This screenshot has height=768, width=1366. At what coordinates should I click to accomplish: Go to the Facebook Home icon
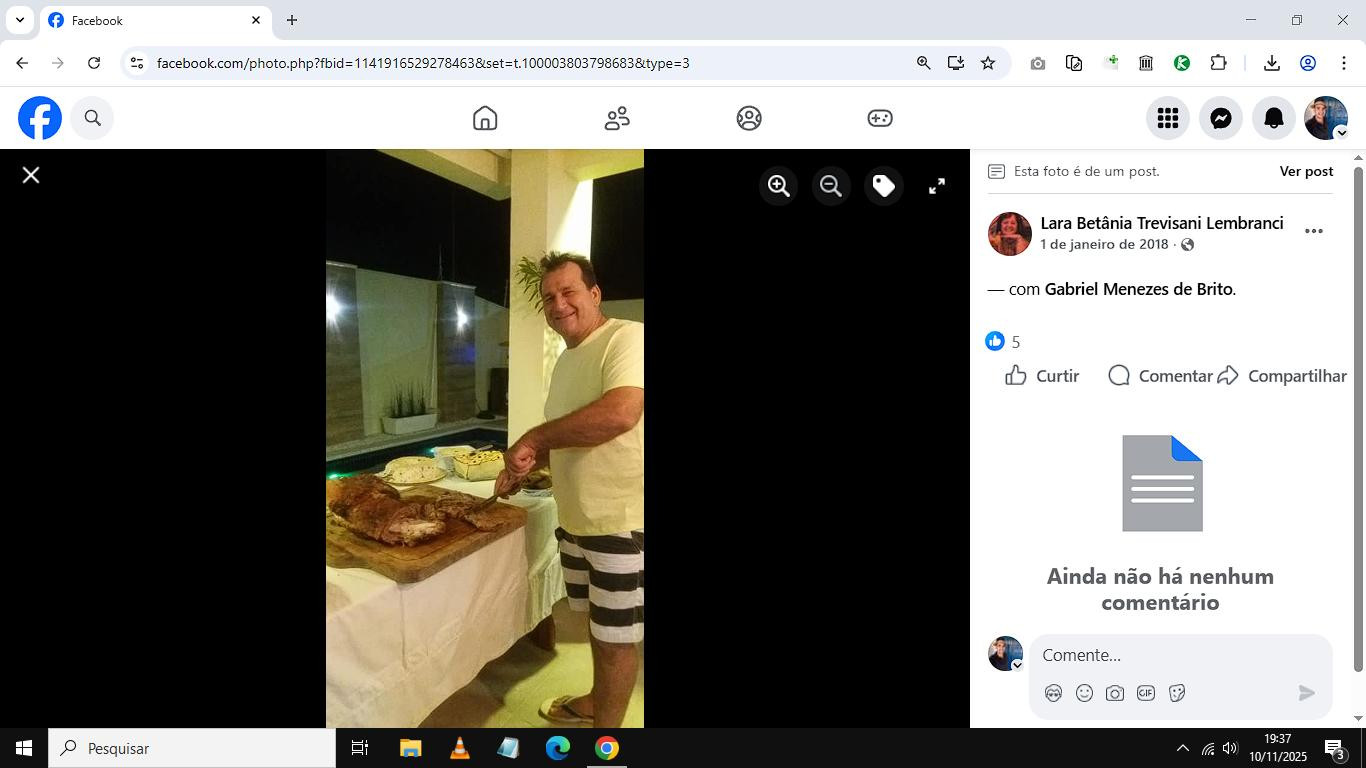click(485, 118)
